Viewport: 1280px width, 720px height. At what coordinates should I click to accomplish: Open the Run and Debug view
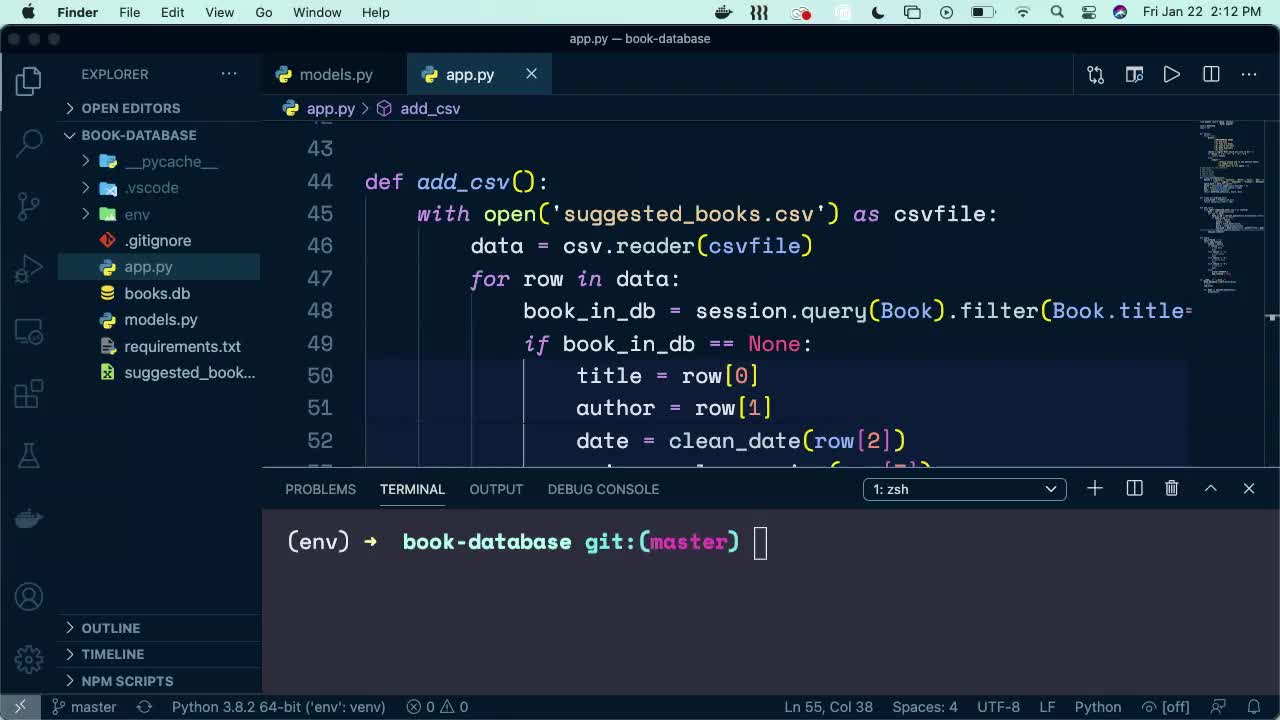(x=29, y=268)
